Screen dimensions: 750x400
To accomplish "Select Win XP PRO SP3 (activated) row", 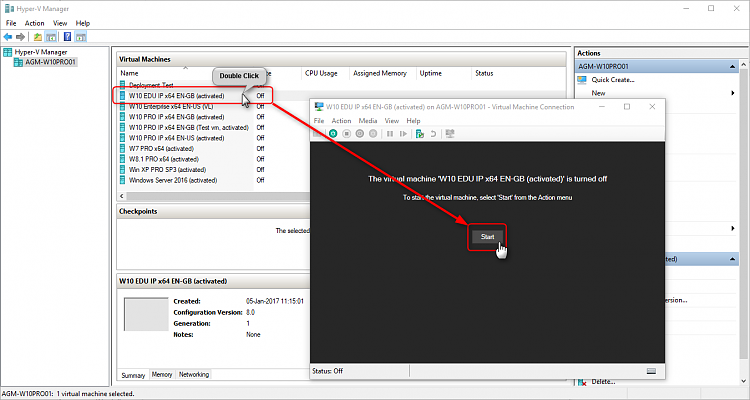I will [x=167, y=169].
